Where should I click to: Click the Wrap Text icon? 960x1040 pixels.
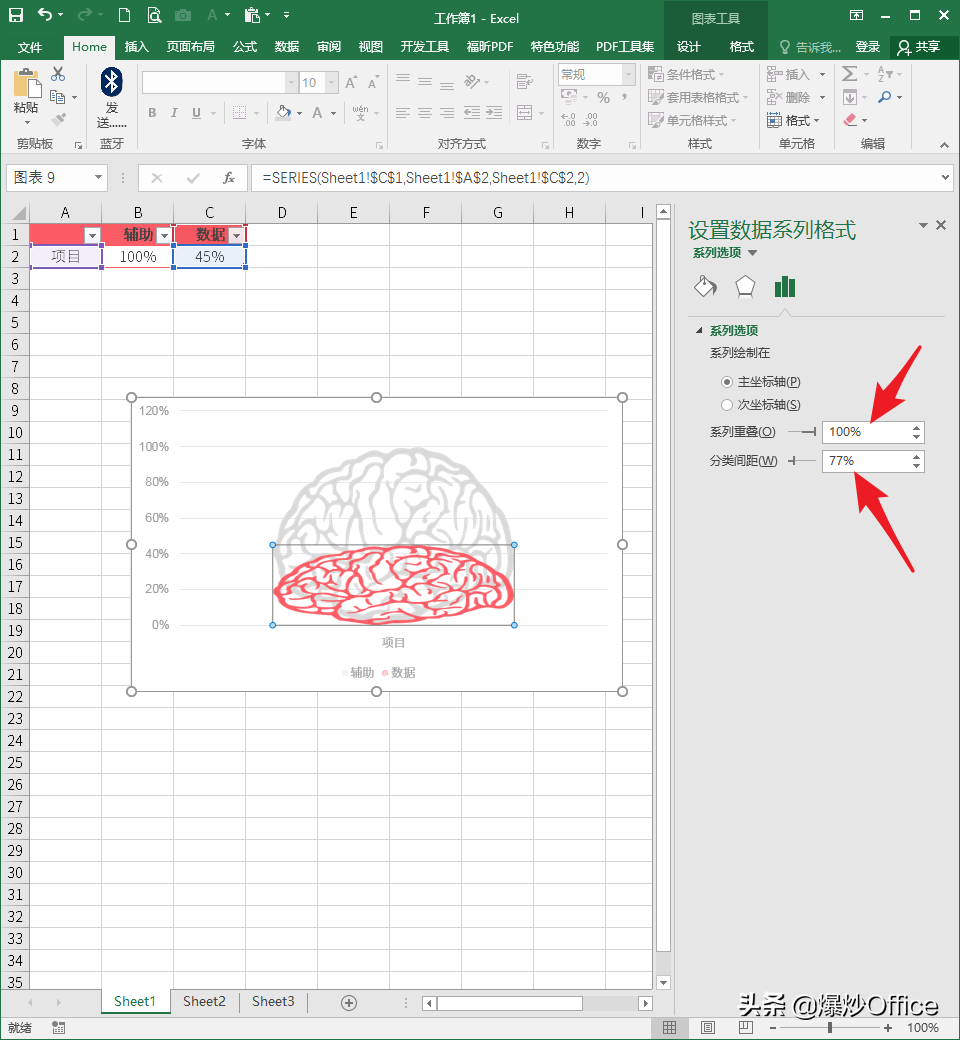pyautogui.click(x=525, y=82)
